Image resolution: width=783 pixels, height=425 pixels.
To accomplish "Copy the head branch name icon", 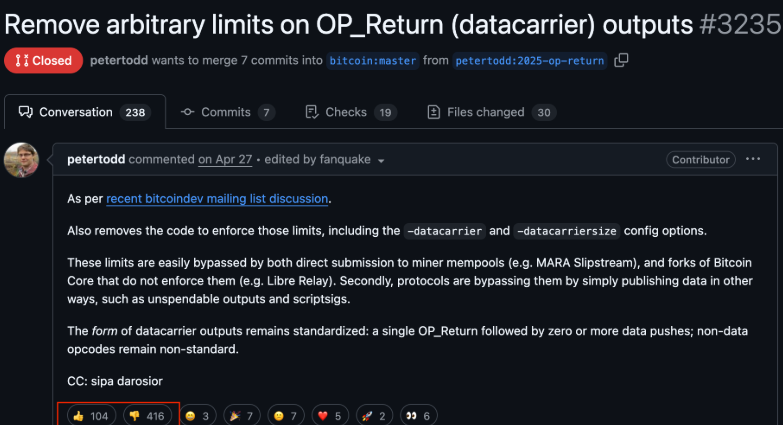I will (x=621, y=60).
